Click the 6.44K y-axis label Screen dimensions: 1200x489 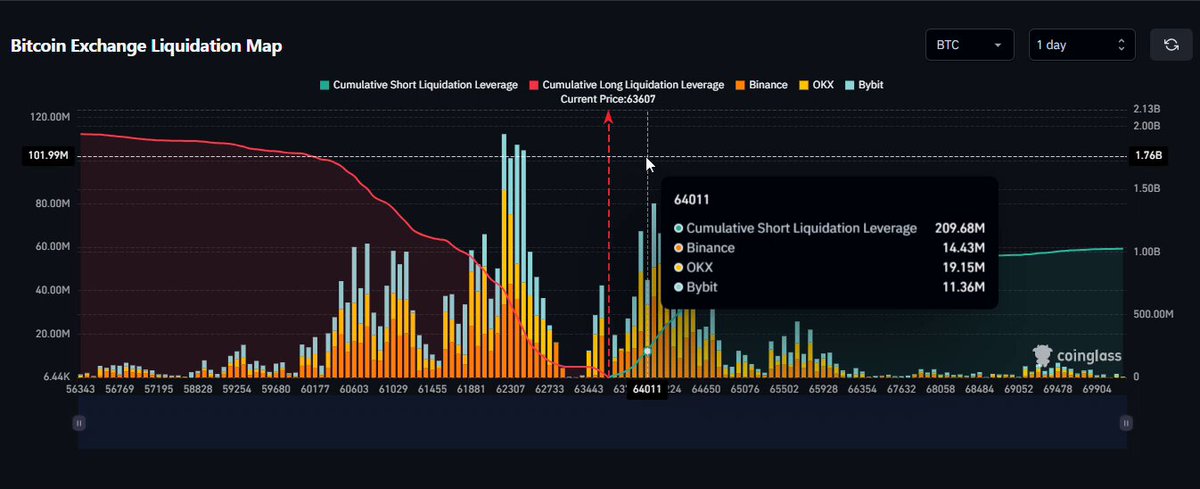pos(57,377)
